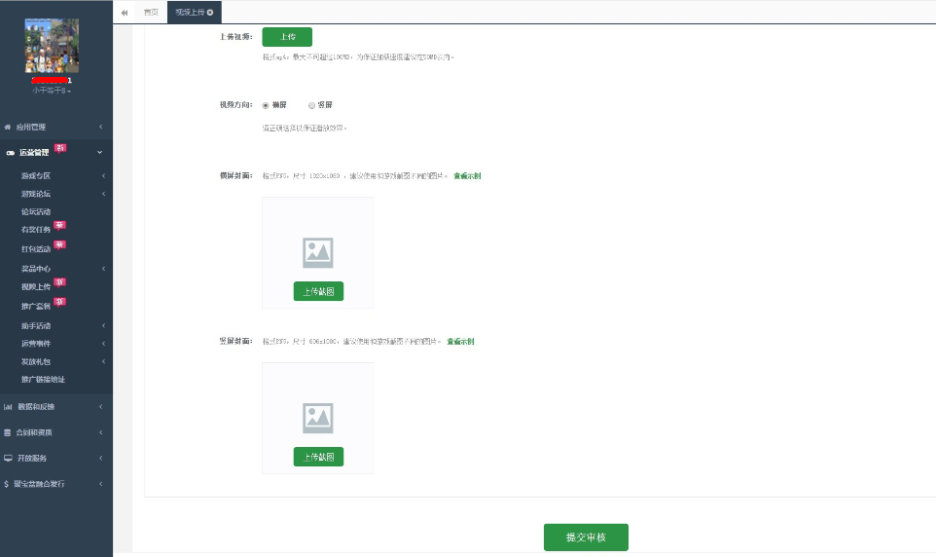Image resolution: width=936 pixels, height=557 pixels.
Task: Click the dollar icon in the bottom sidebar item
Action: tap(7, 484)
